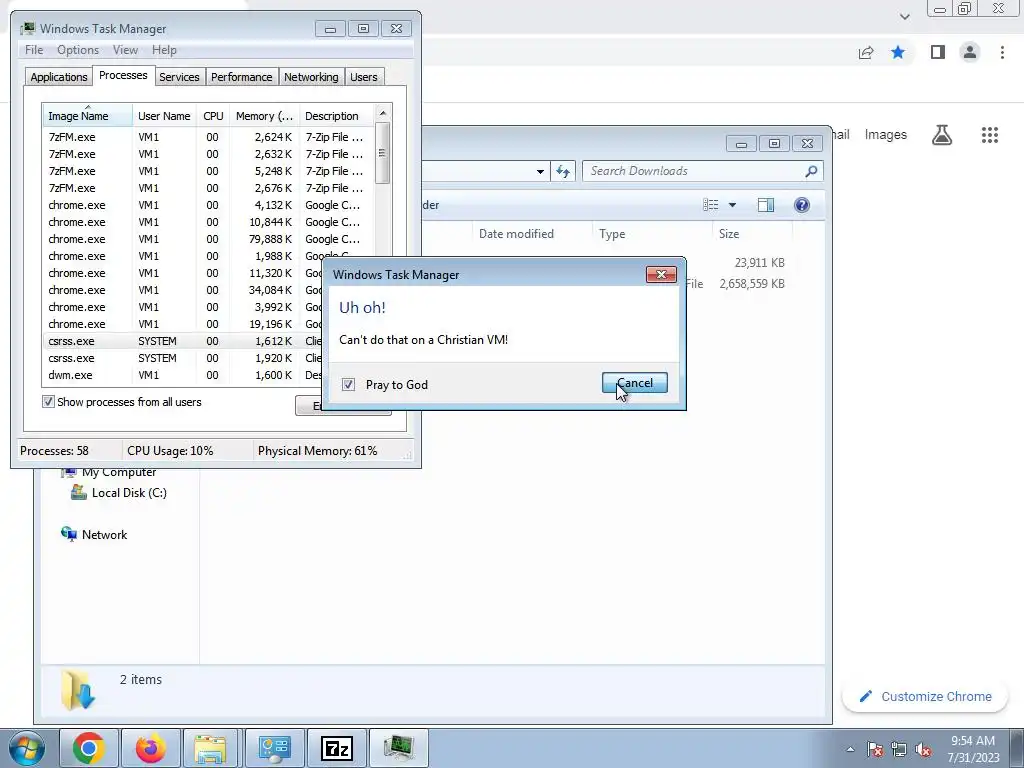Screen dimensions: 1024x768
Task: Switch to the Performance tab
Action: 241,77
